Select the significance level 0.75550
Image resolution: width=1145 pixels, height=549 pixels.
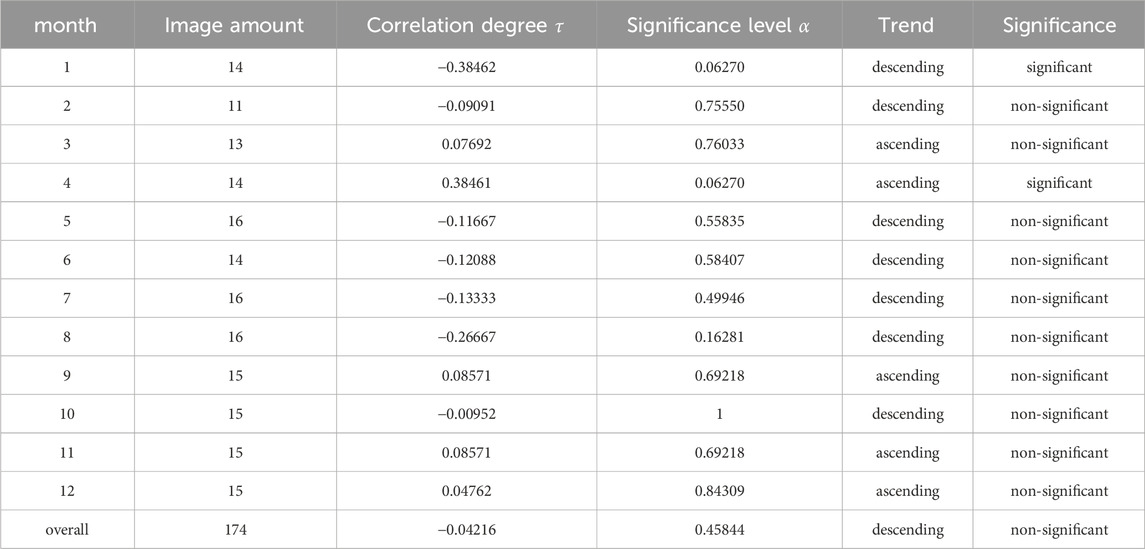tap(719, 106)
